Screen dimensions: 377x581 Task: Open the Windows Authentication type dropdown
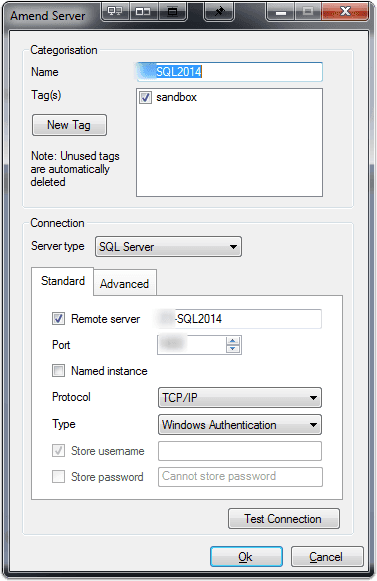(240, 425)
